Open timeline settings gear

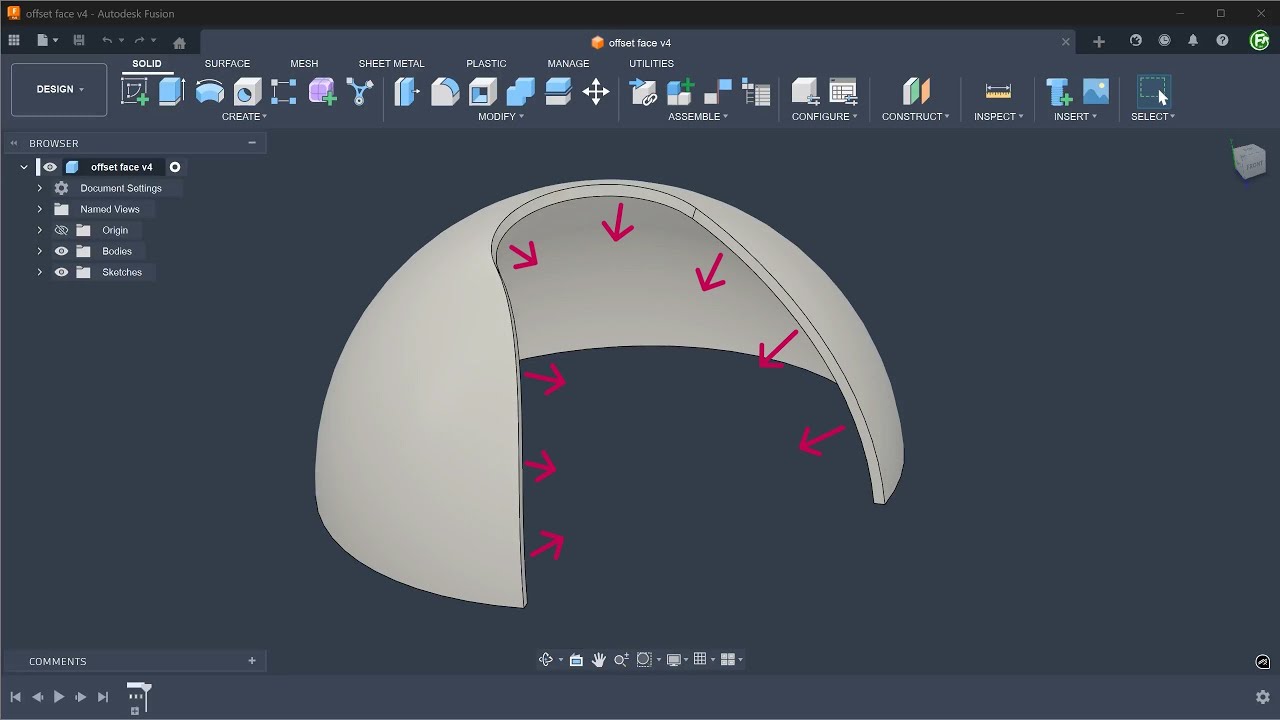[x=1263, y=697]
